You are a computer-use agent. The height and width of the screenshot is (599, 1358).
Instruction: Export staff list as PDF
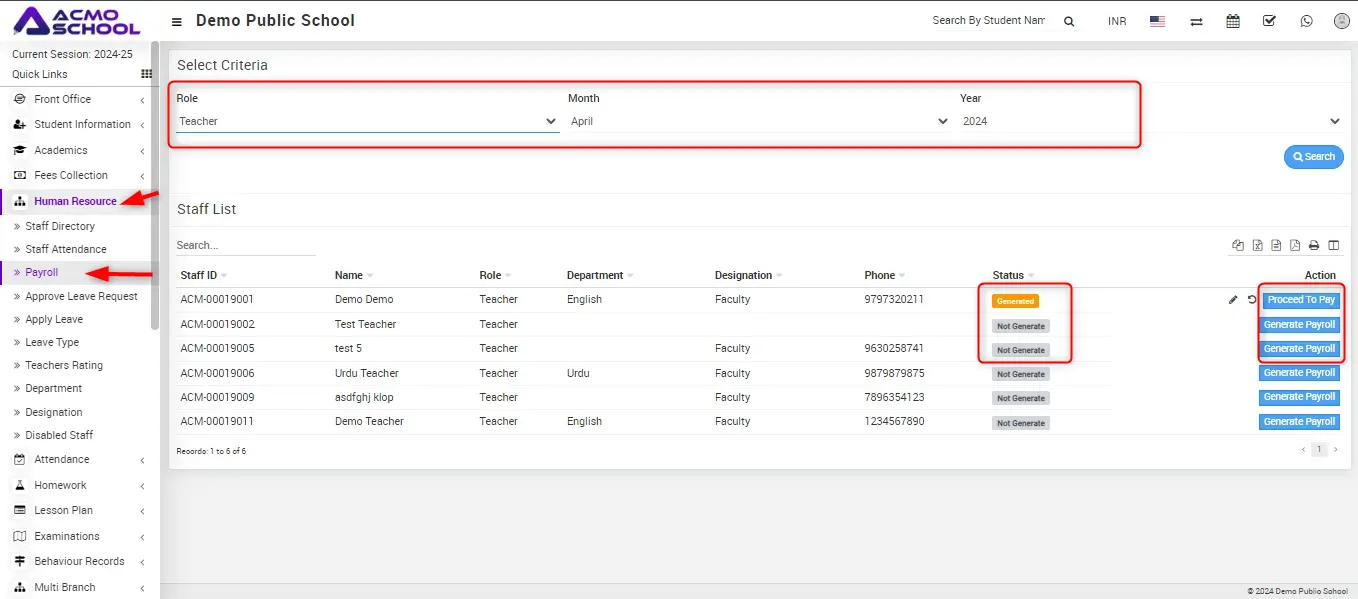[x=1295, y=246]
